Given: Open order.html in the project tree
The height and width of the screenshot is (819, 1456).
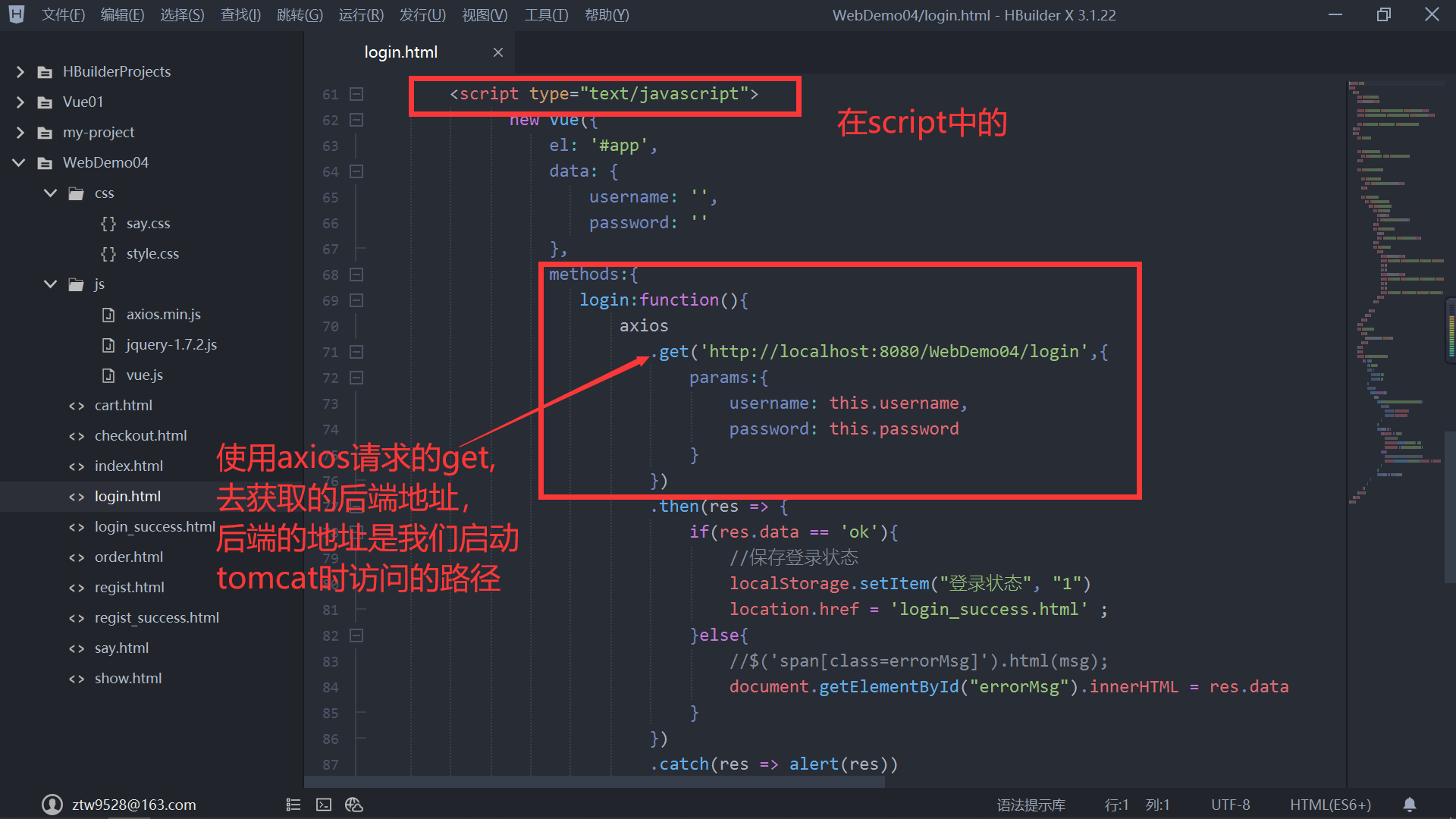Looking at the screenshot, I should [x=129, y=557].
